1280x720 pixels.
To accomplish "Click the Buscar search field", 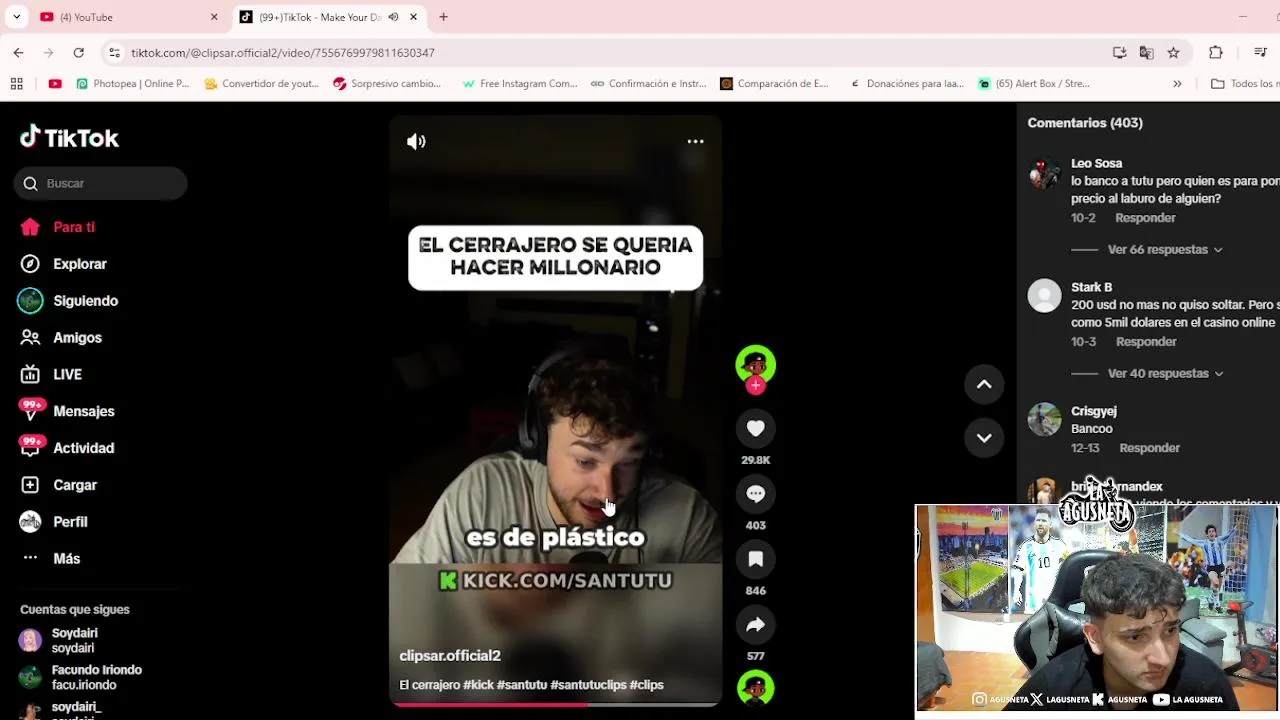I will 100,183.
